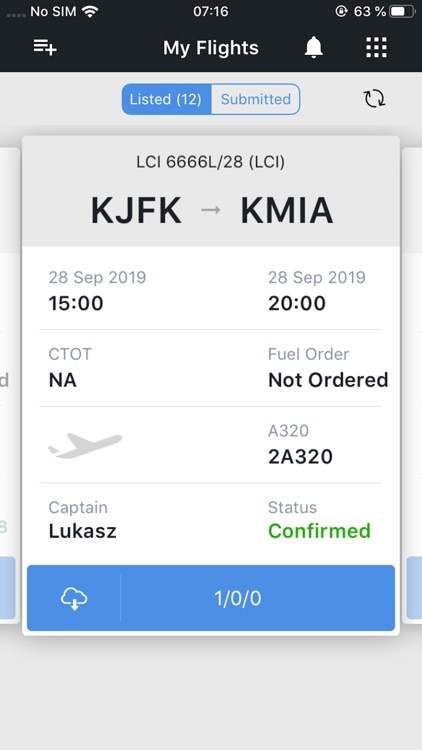
Task: Select Fuel Order Not Ordered field
Action: (x=328, y=368)
